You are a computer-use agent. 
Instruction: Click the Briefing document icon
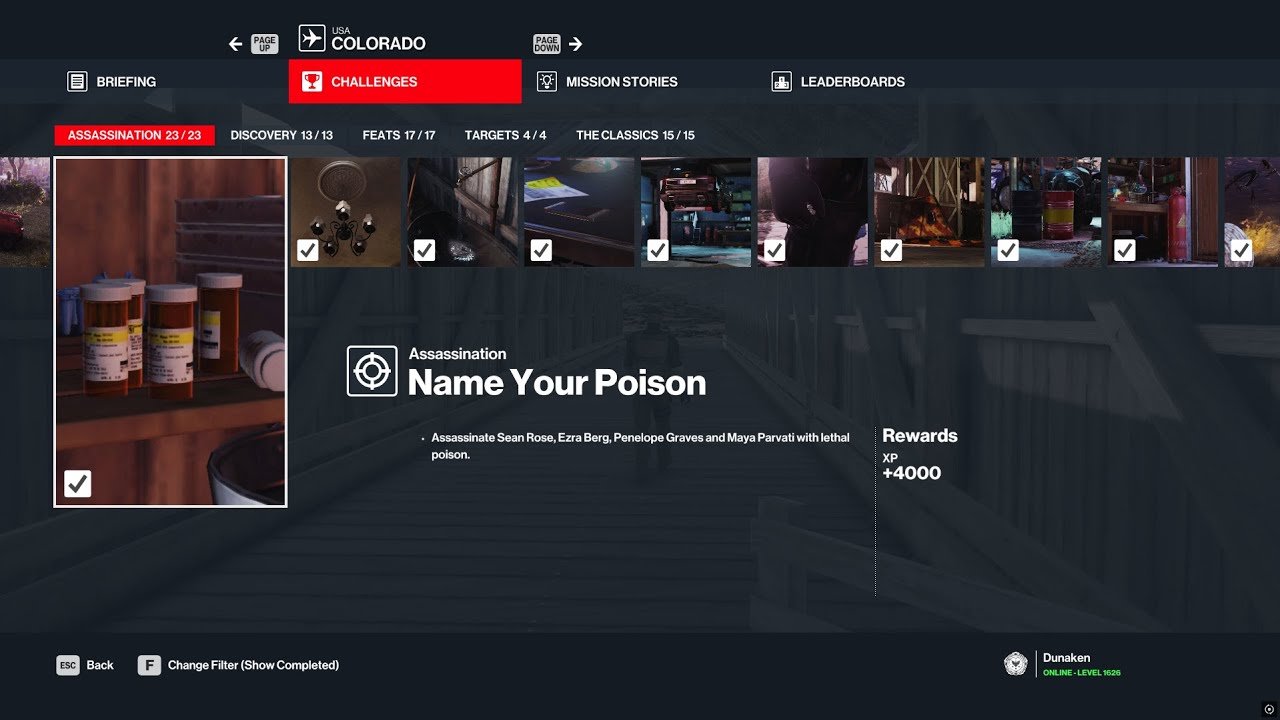tap(77, 82)
